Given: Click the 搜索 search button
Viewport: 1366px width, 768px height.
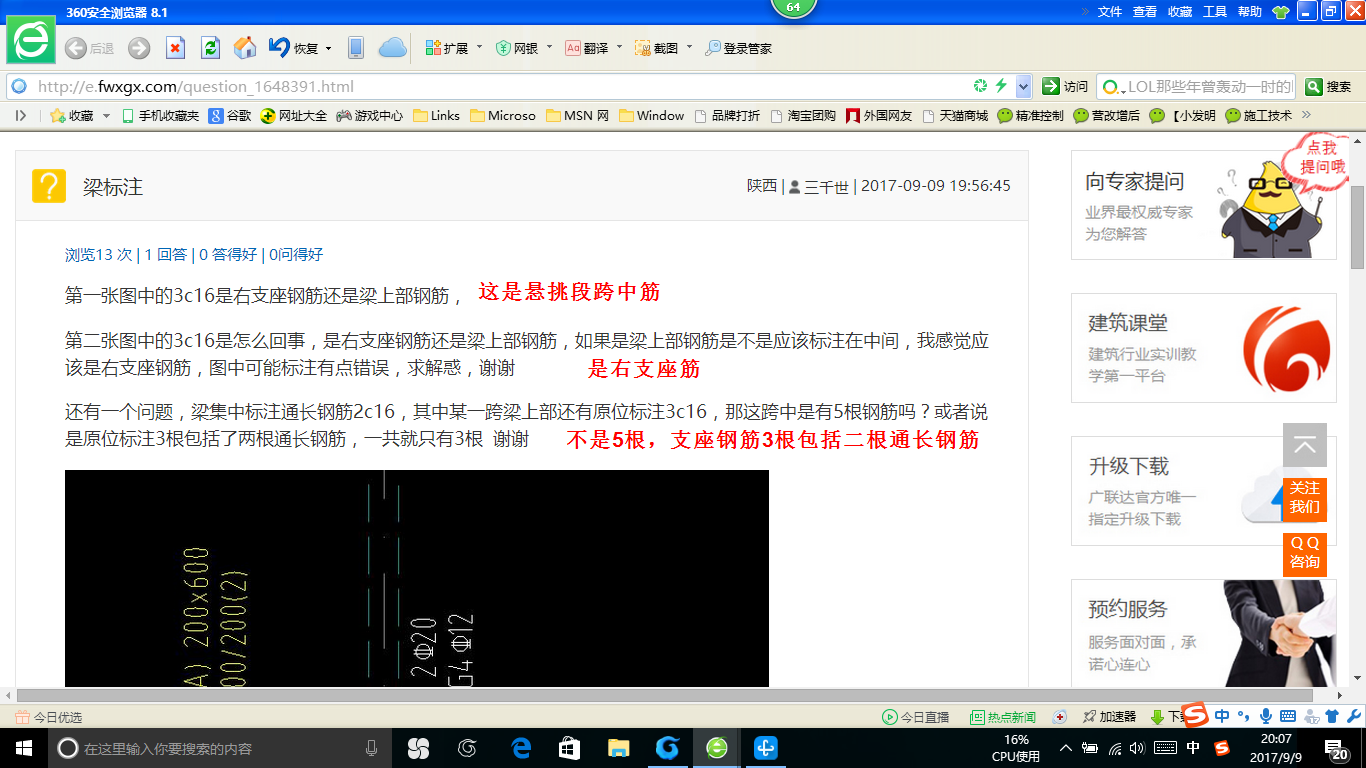Looking at the screenshot, I should click(x=1329, y=86).
